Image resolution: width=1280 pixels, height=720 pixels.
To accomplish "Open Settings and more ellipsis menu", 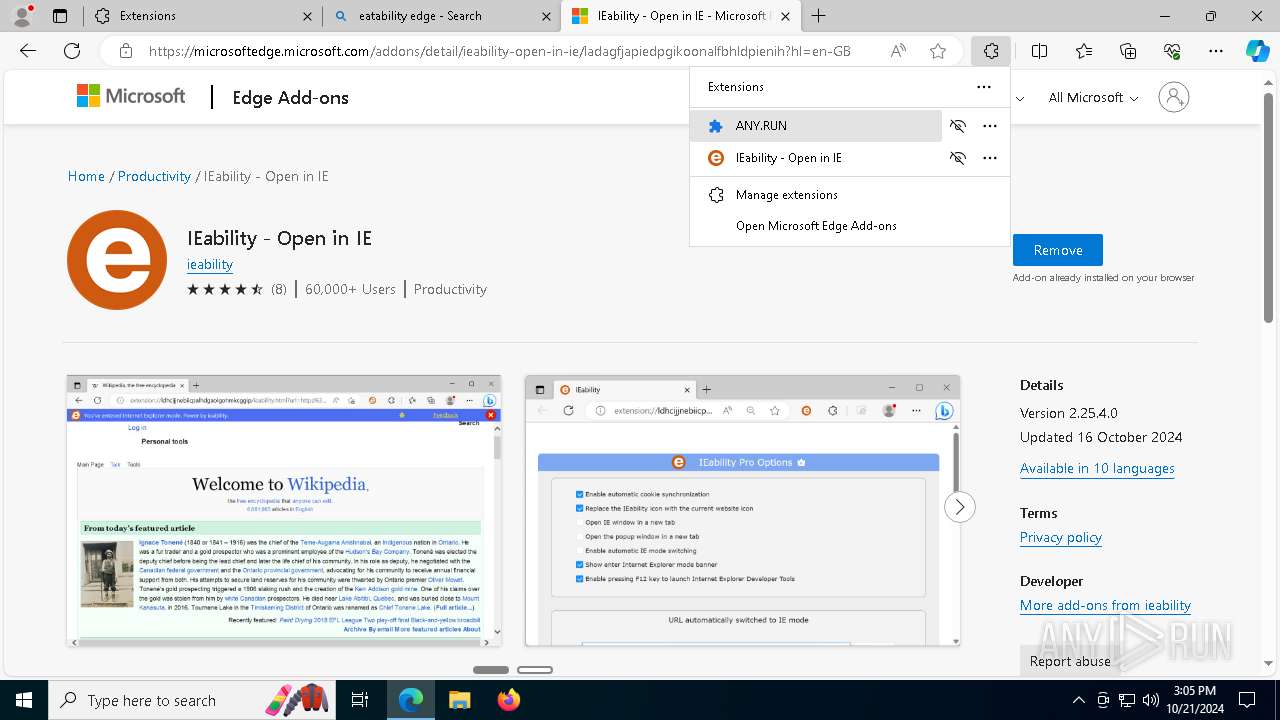I will (x=1216, y=51).
